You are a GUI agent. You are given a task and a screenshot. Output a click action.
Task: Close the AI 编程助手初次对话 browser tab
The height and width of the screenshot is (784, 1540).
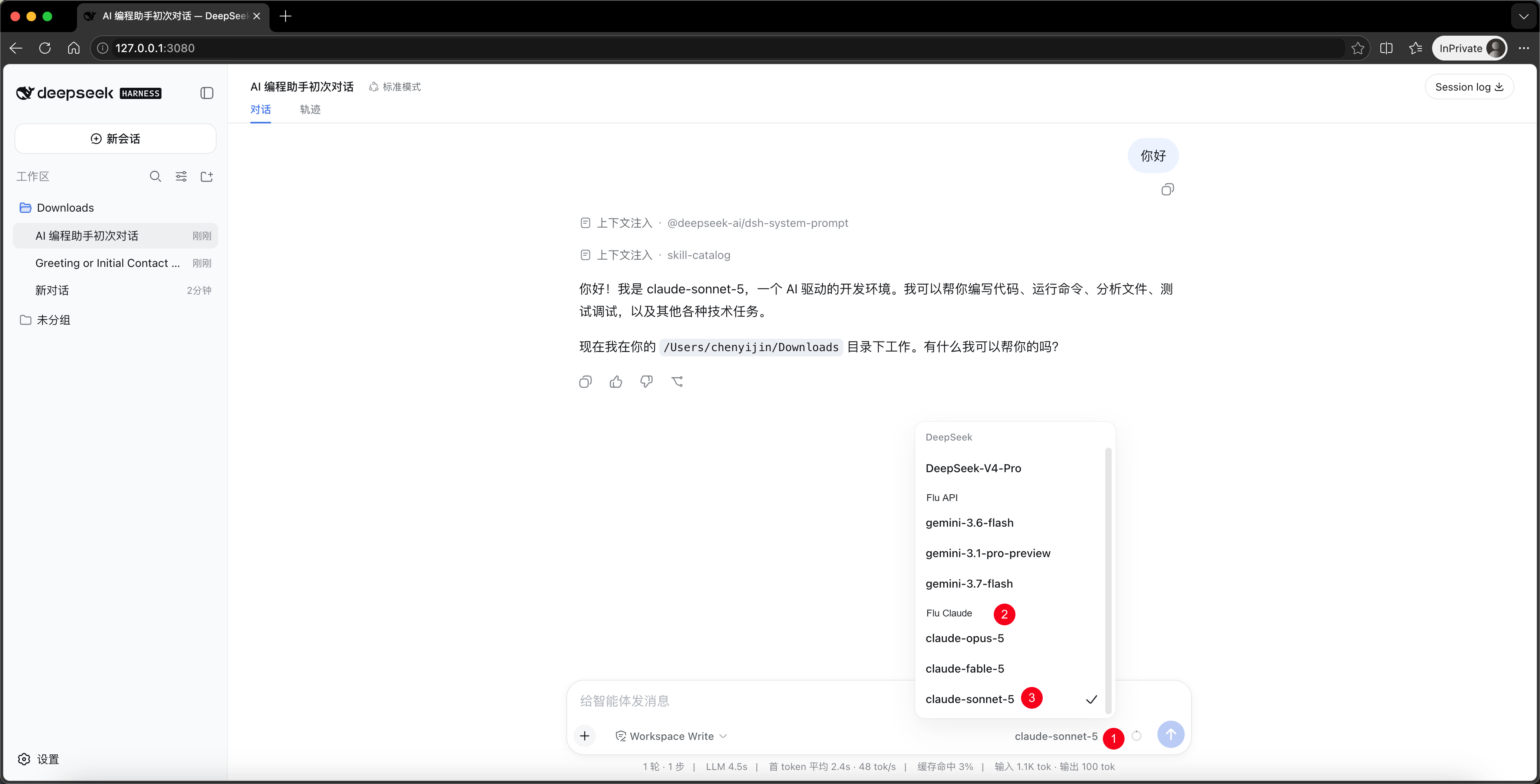(x=257, y=16)
